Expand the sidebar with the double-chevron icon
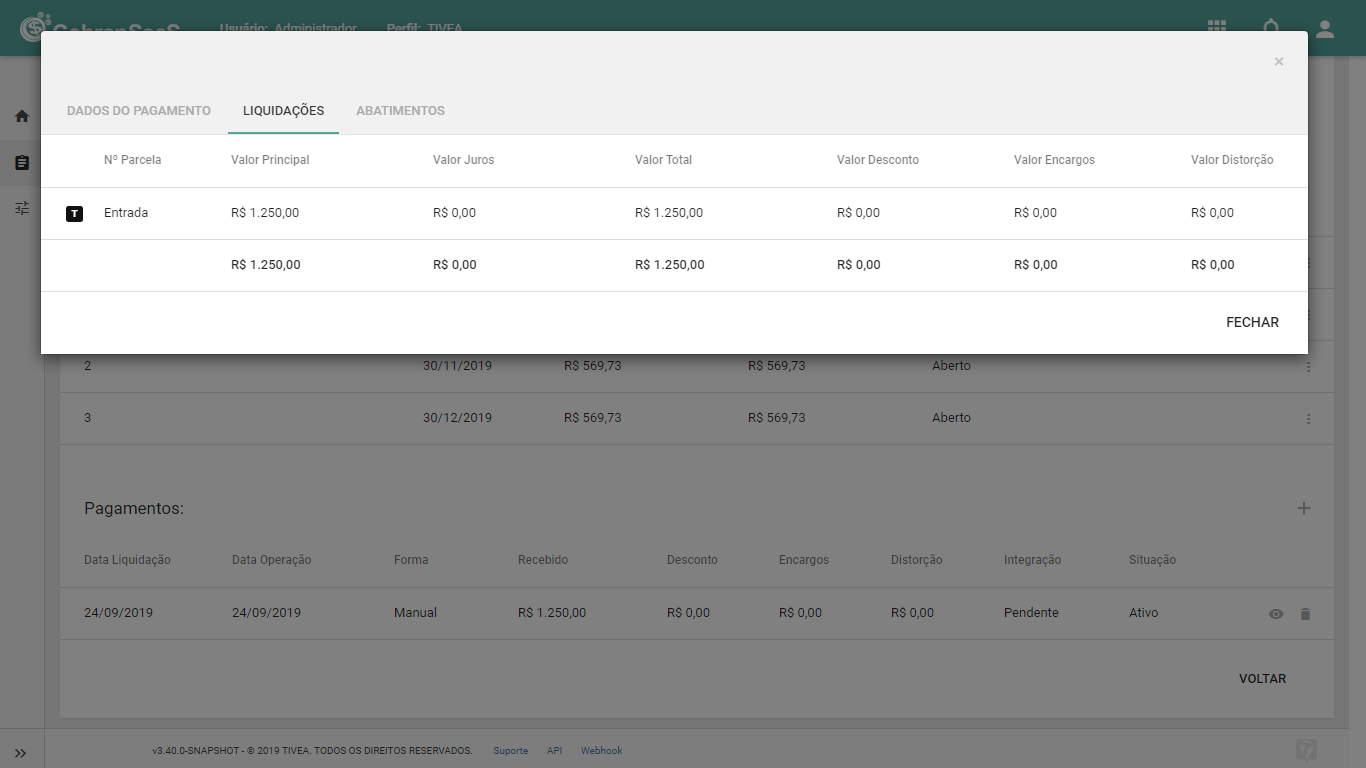This screenshot has height=768, width=1366. coord(21,753)
